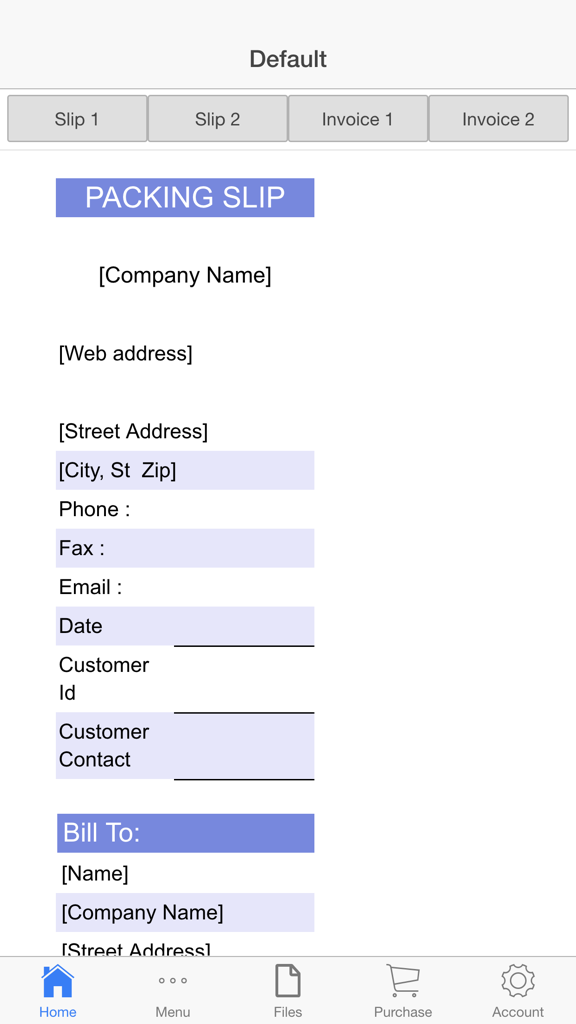Image resolution: width=576 pixels, height=1024 pixels.
Task: Open the Menu icon with three dots
Action: click(x=172, y=990)
